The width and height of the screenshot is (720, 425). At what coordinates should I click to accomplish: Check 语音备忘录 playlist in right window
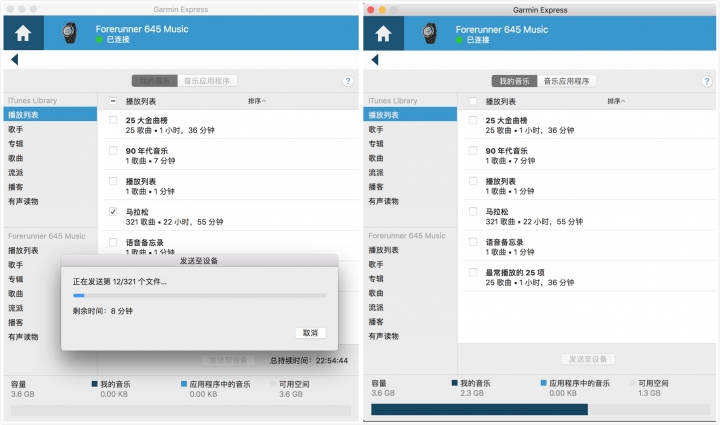473,242
